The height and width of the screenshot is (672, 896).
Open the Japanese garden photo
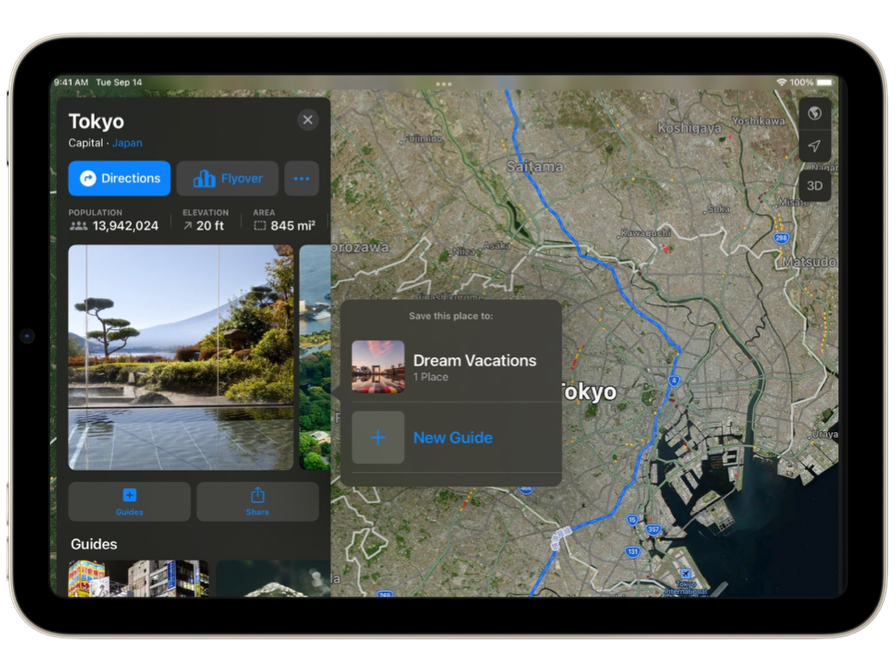(180, 357)
